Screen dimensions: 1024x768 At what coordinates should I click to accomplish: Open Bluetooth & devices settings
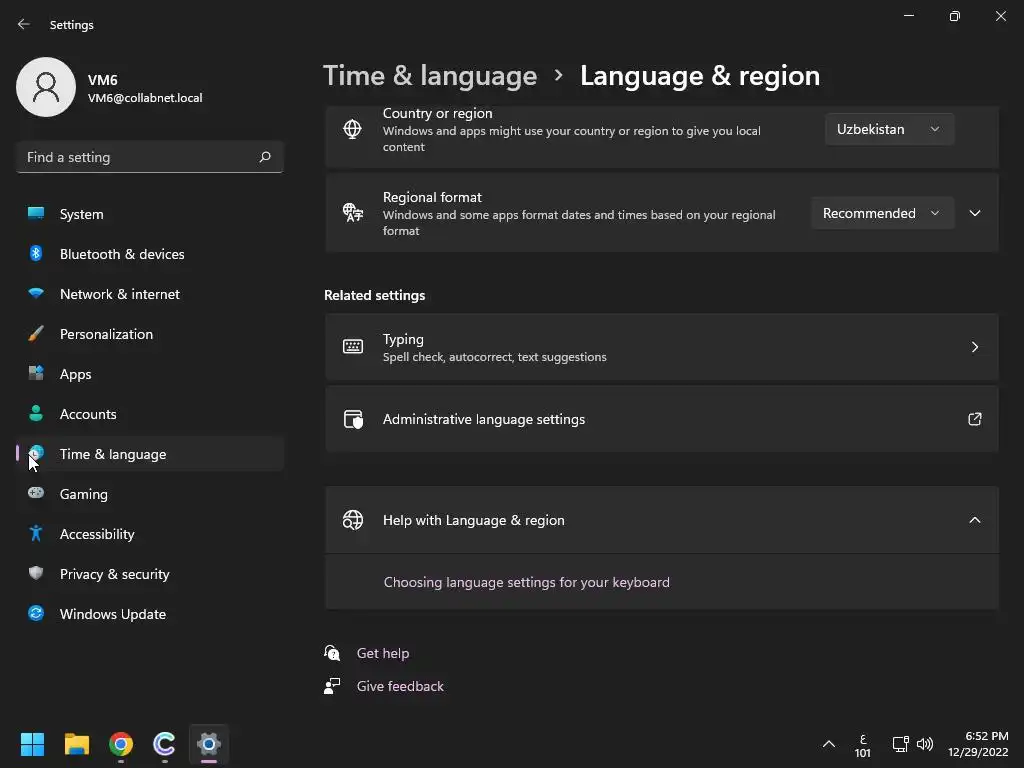[x=150, y=254]
